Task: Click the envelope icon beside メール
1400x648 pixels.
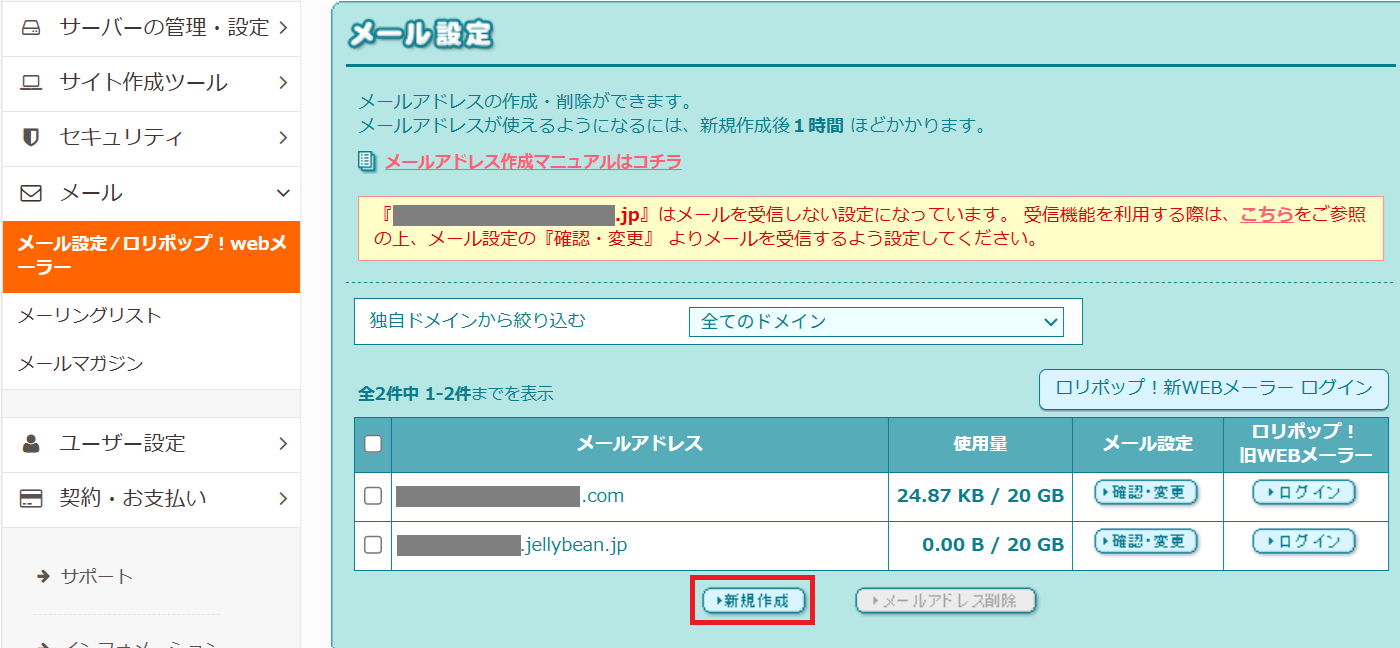Action: (x=31, y=193)
